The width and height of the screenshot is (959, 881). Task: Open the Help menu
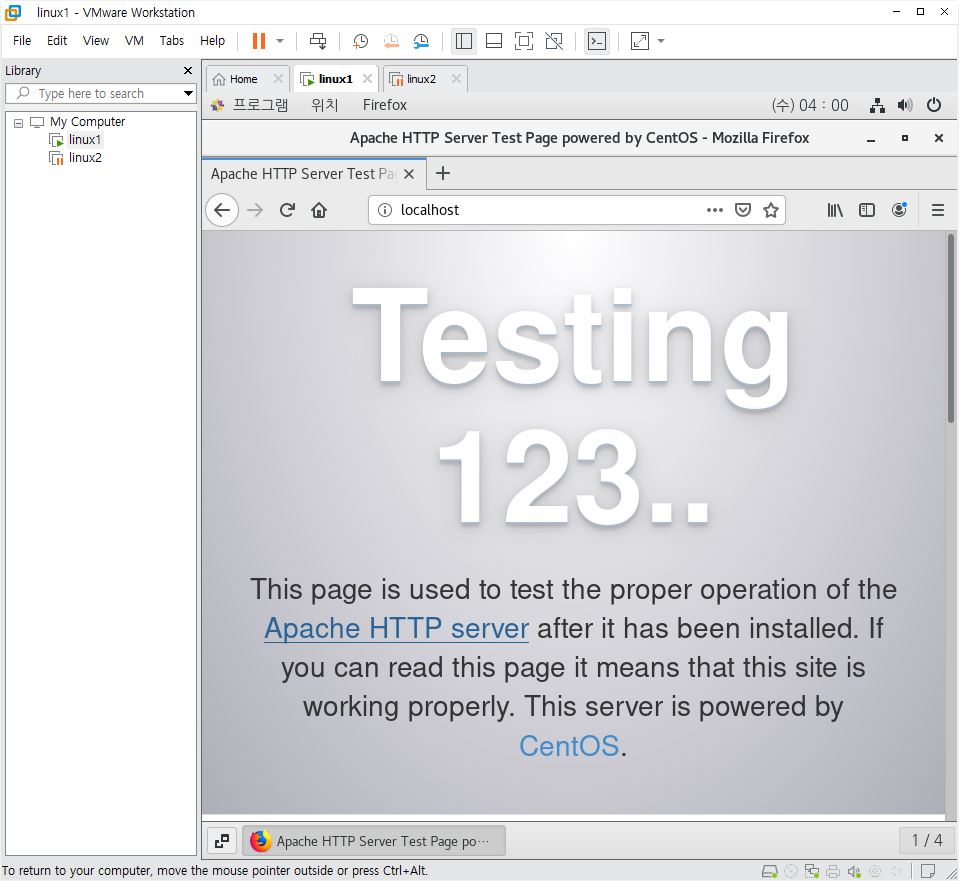click(212, 40)
